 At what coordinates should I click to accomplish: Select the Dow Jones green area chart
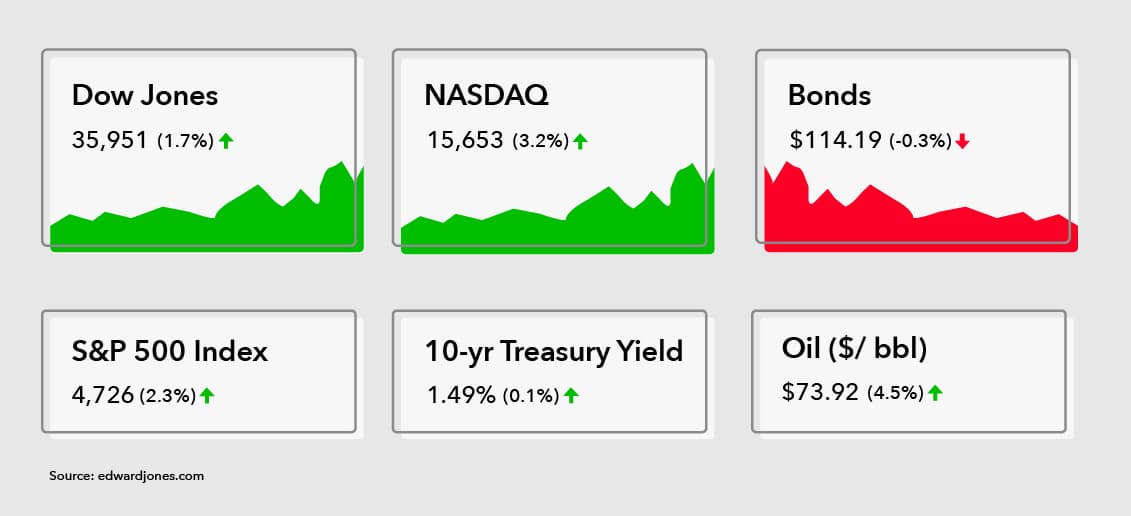(207, 208)
